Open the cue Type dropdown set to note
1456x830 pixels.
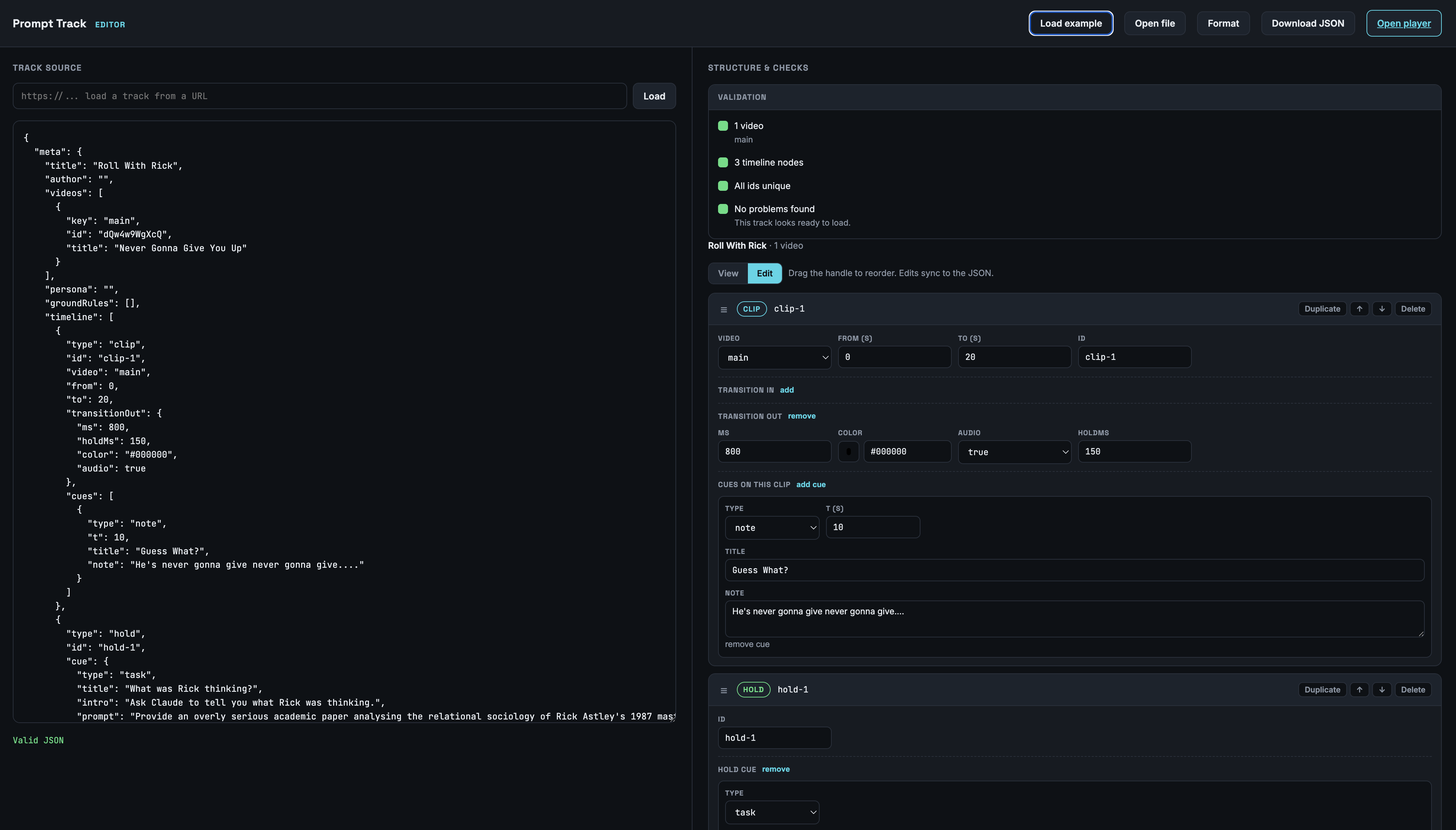772,528
